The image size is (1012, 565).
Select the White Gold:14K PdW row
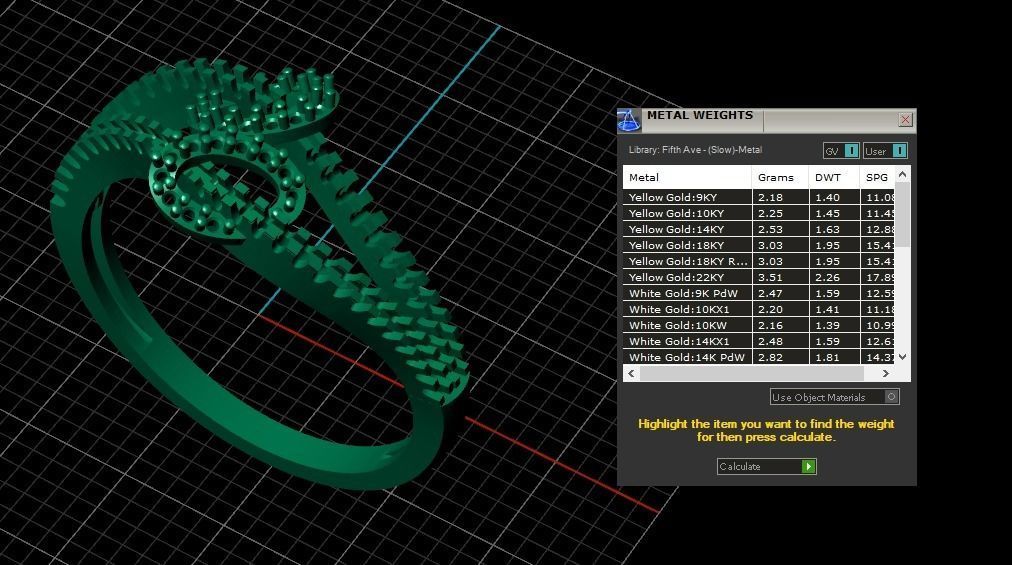(x=758, y=357)
